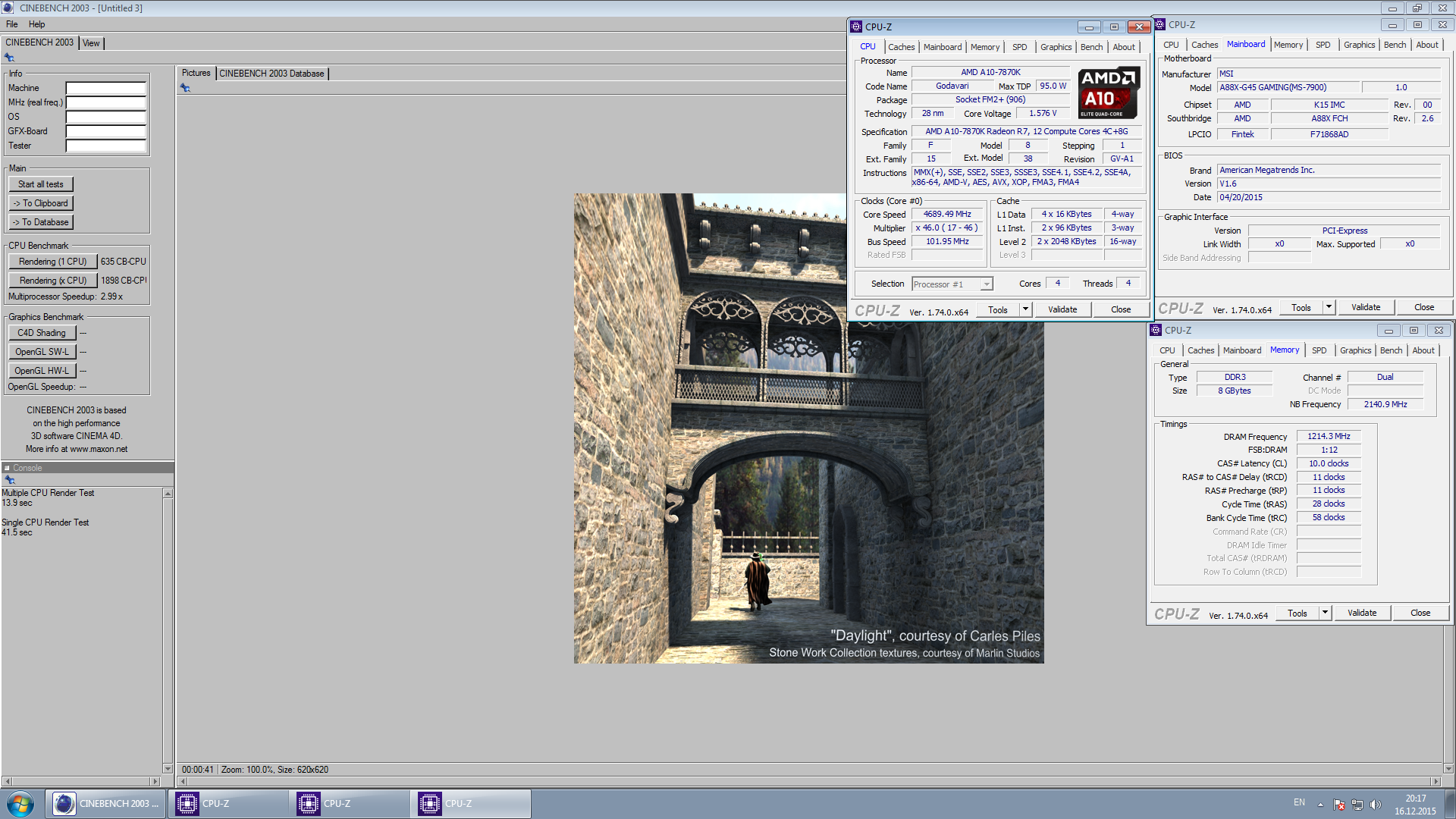Image resolution: width=1456 pixels, height=819 pixels.
Task: Click the rendered Daylight picture
Action: (x=808, y=428)
